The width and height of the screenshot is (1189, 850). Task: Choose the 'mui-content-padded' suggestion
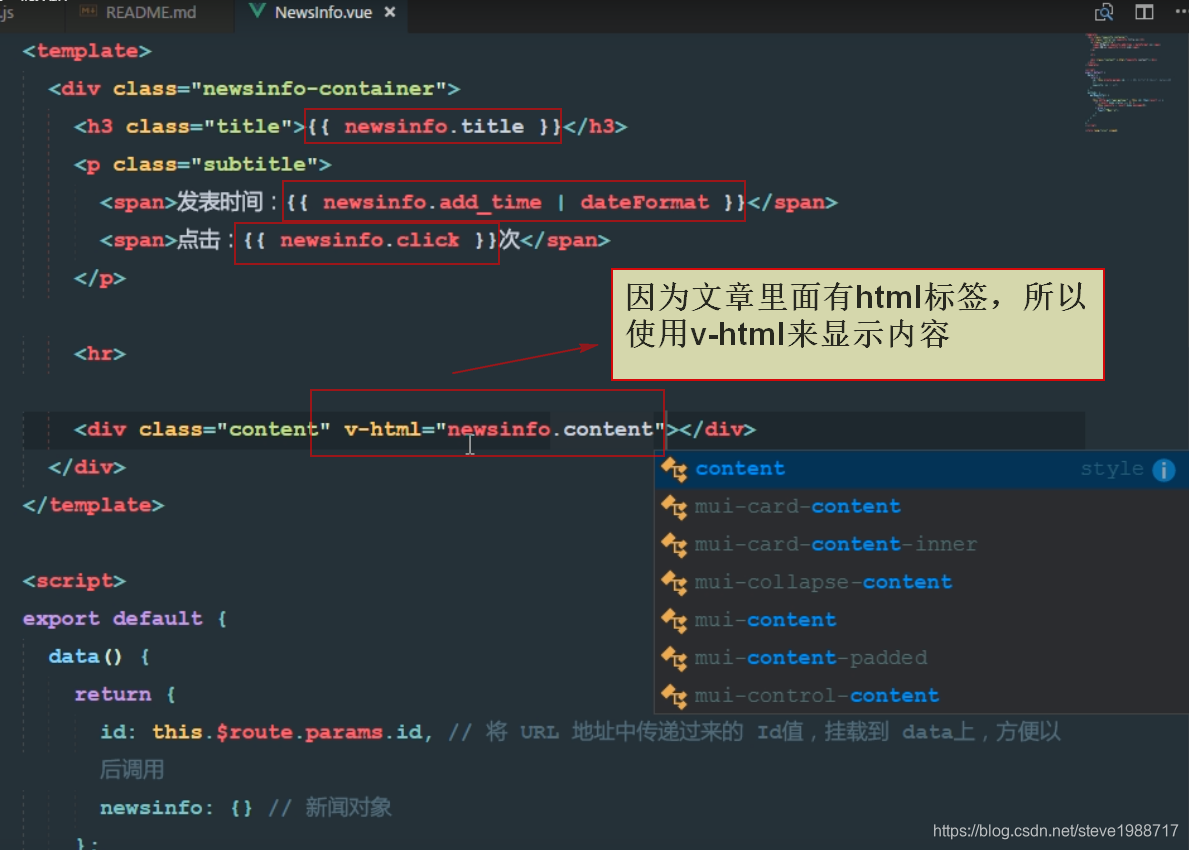tap(921, 658)
